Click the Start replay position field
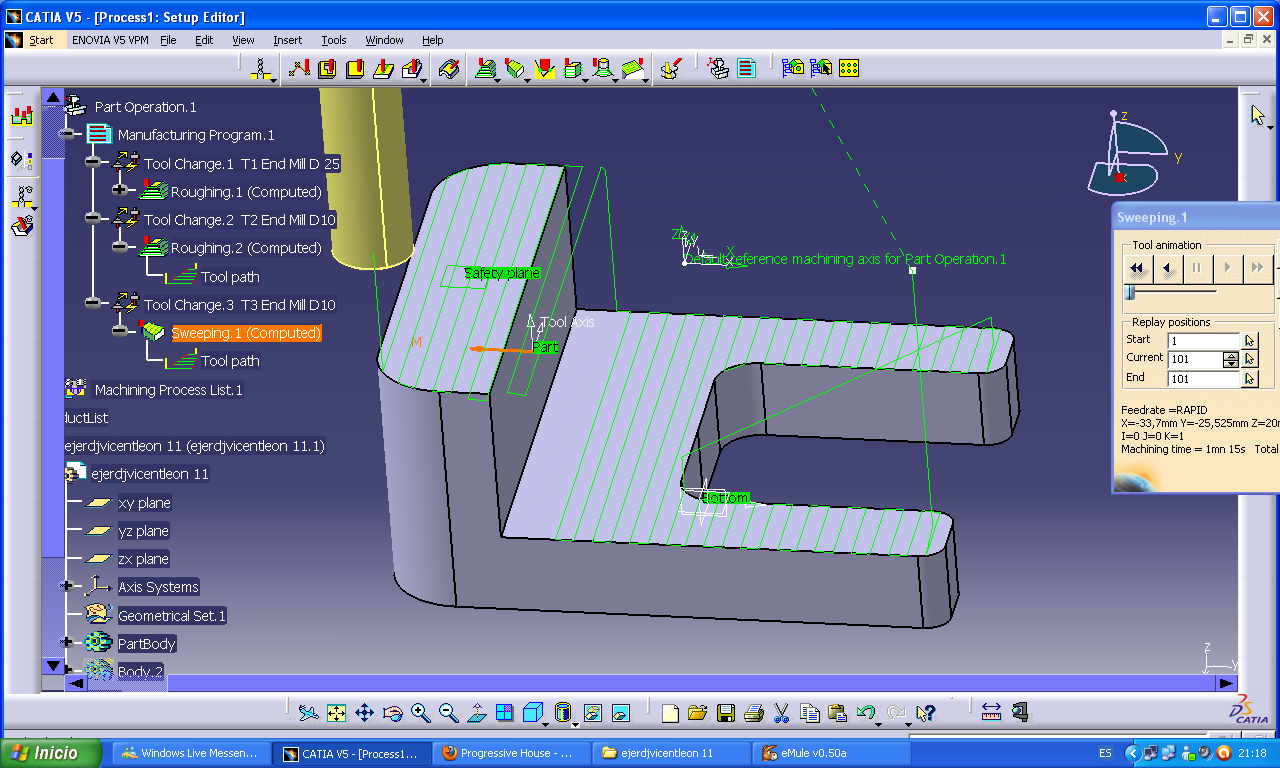Viewport: 1280px width, 768px height. coord(1204,341)
